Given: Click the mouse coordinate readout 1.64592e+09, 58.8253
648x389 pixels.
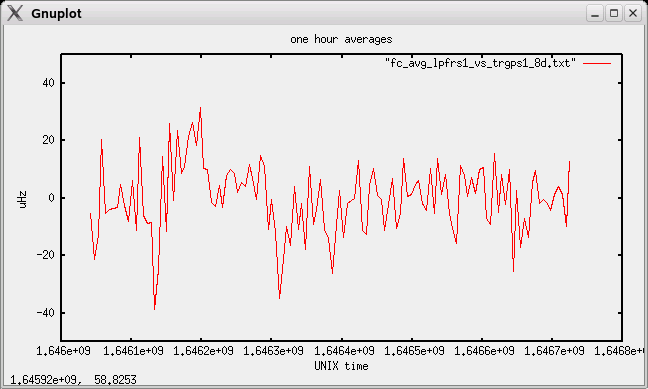Looking at the screenshot, I should click(x=73, y=380).
